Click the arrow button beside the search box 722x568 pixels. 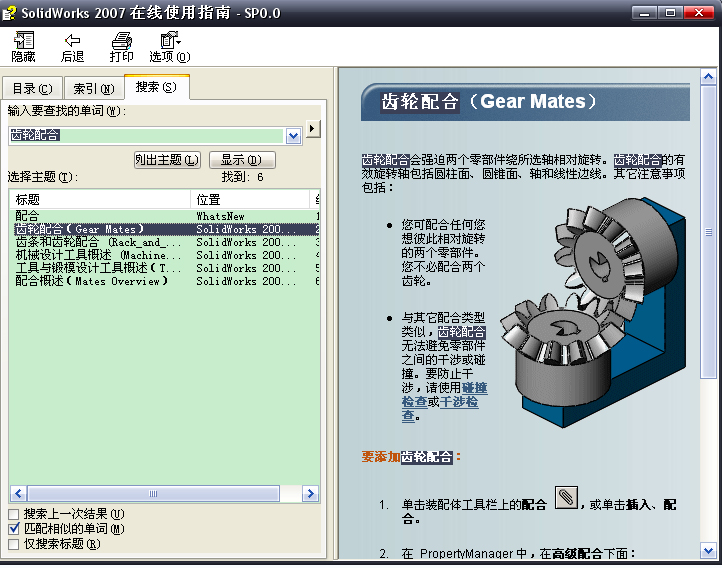[313, 128]
